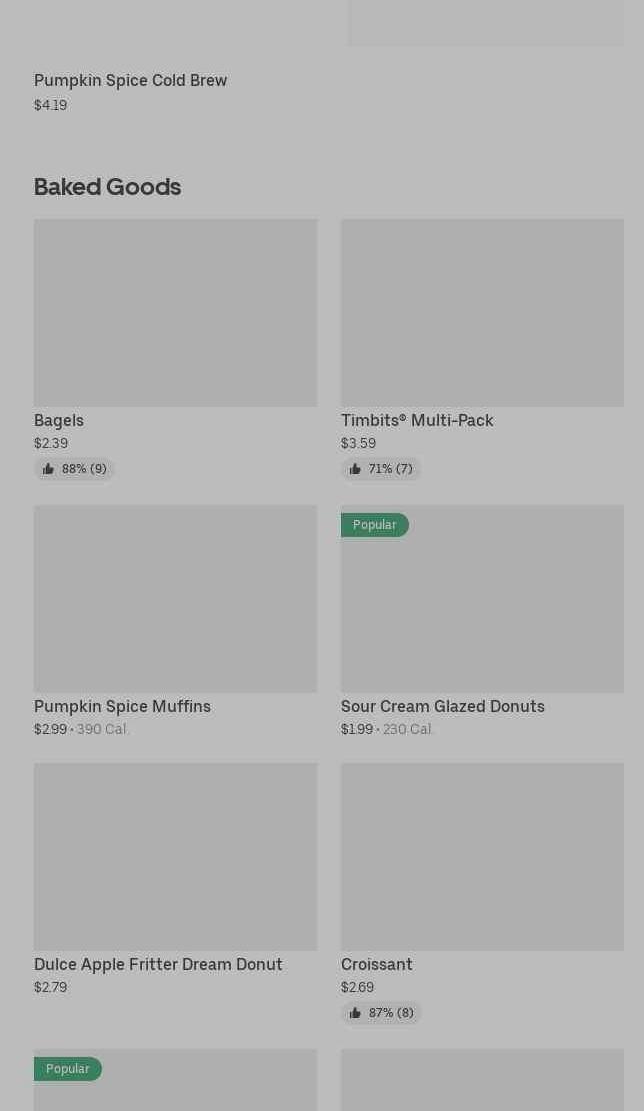
Task: Click the Bagels item title
Action: click(59, 420)
